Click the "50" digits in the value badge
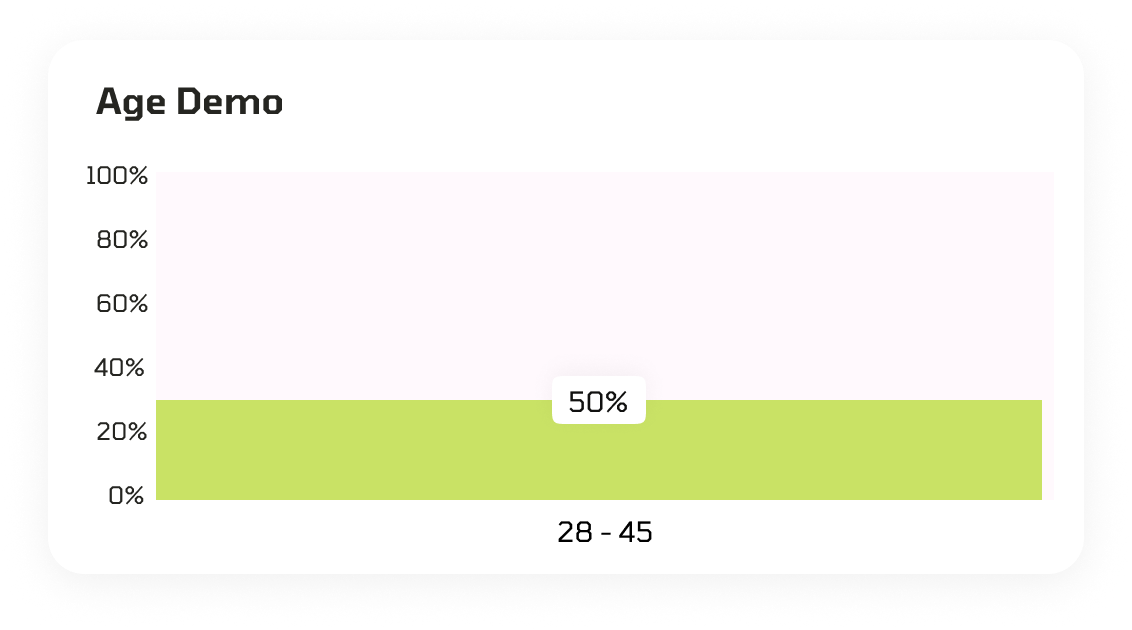 [x=586, y=402]
